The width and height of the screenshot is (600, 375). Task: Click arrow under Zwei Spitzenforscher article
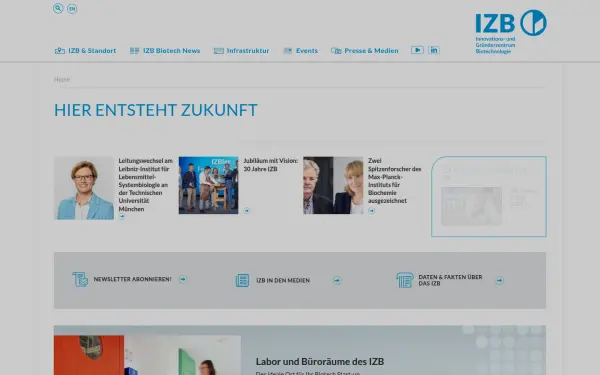pyautogui.click(x=372, y=211)
